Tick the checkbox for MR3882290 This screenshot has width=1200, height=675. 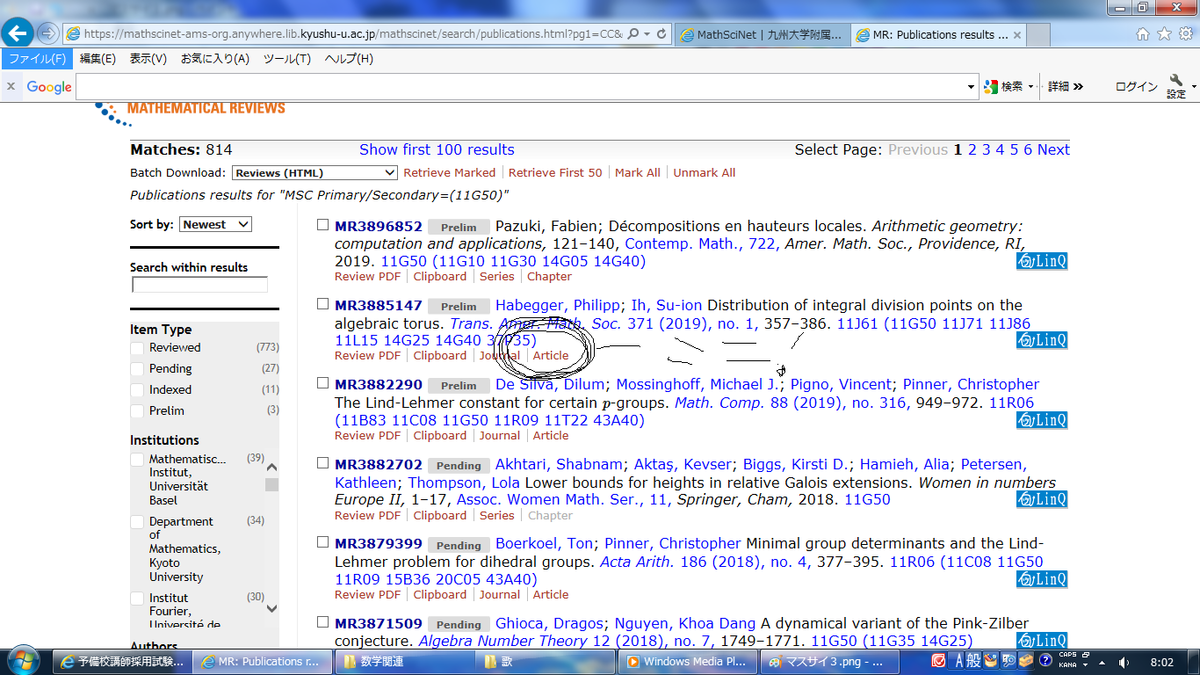[322, 384]
